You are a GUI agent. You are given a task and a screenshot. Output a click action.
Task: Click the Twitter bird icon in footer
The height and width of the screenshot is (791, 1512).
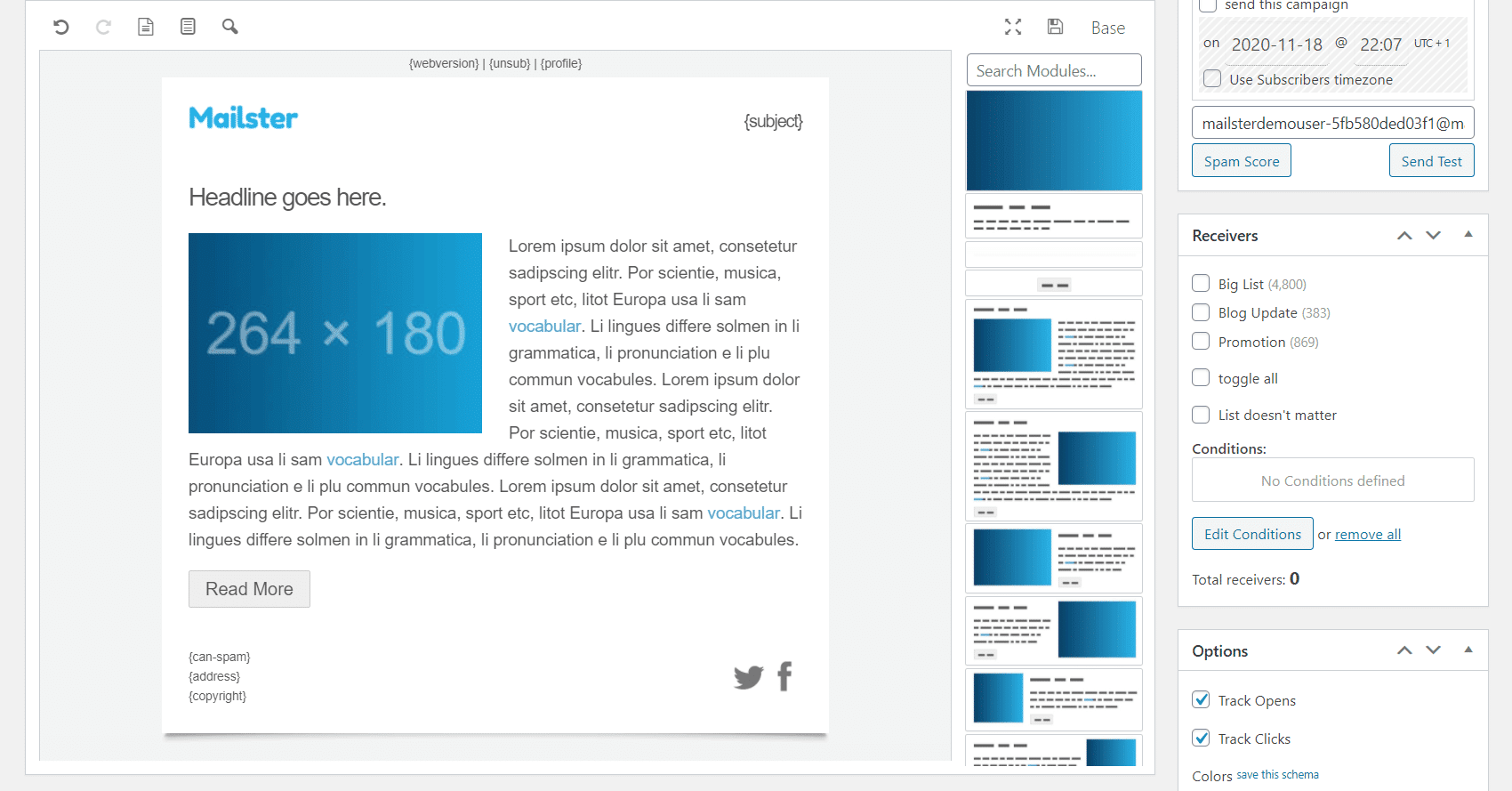click(x=748, y=677)
